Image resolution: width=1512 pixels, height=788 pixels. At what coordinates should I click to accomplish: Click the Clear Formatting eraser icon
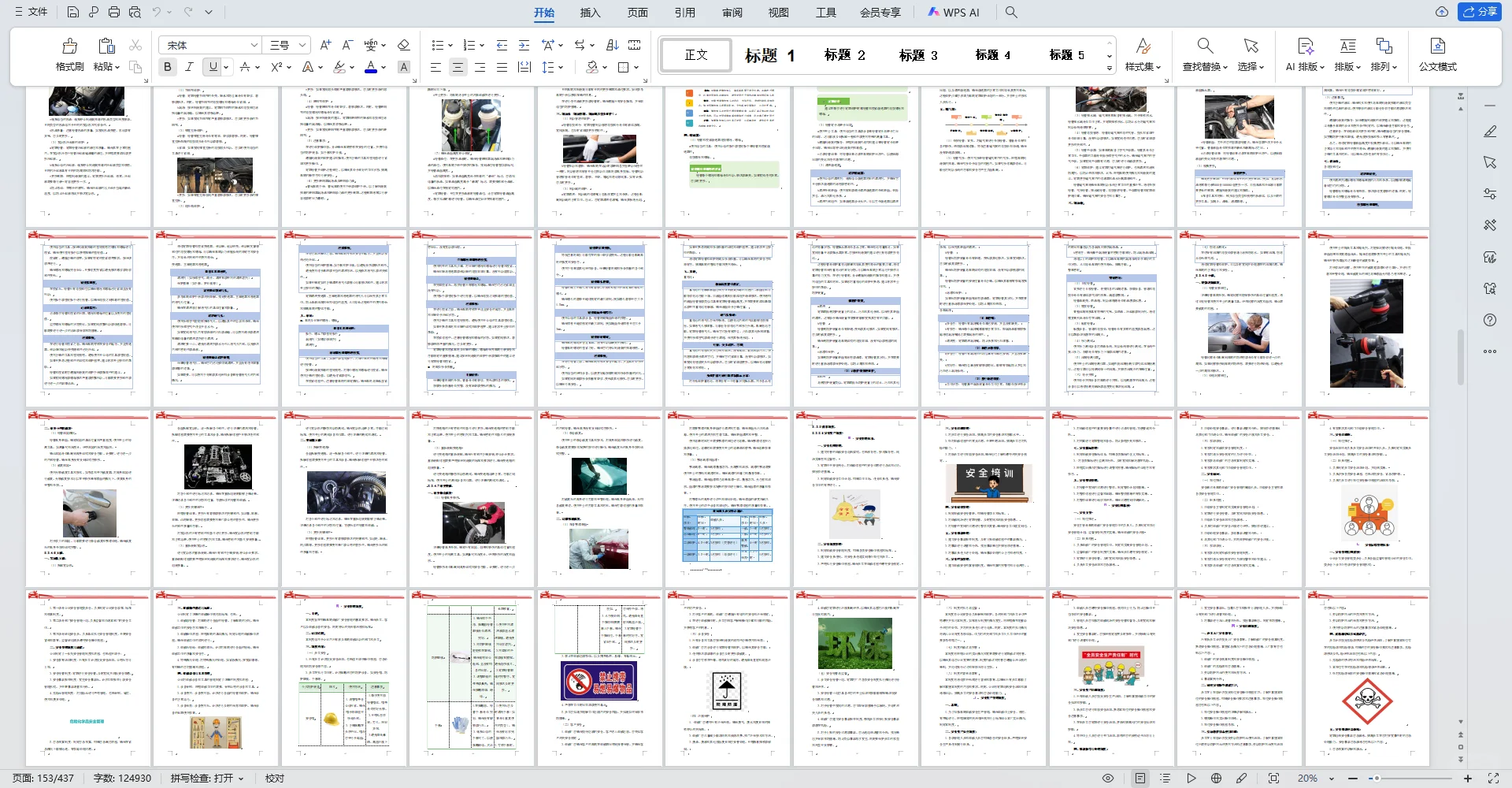tap(404, 45)
